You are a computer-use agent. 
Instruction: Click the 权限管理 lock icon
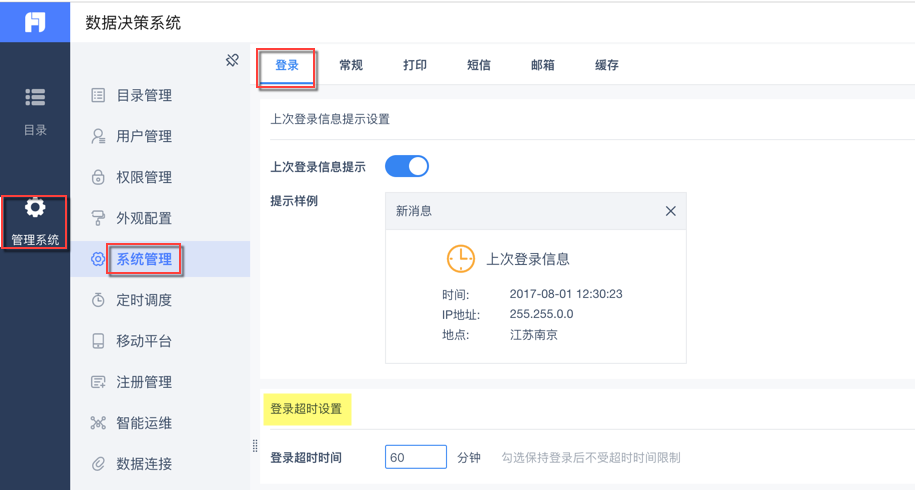tap(98, 177)
